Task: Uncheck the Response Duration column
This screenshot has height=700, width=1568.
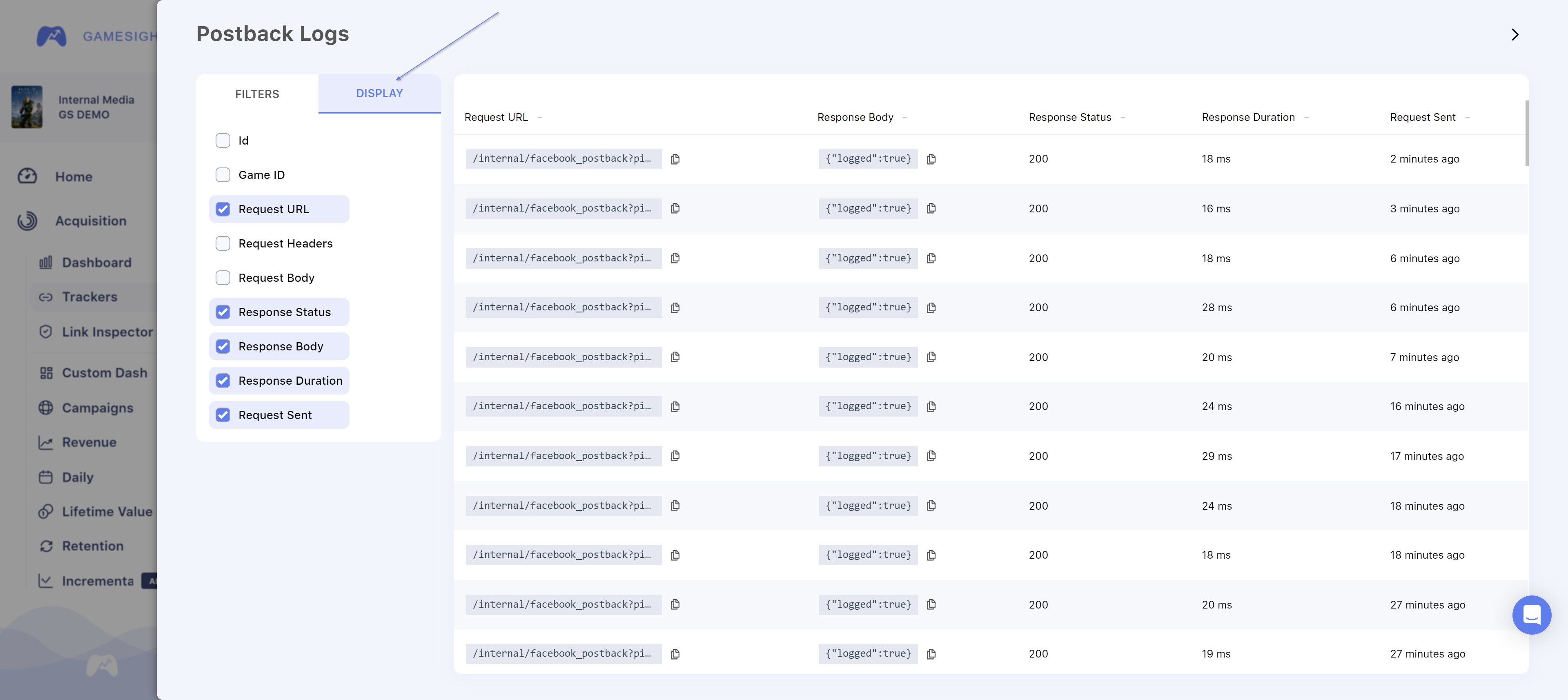Action: pyautogui.click(x=223, y=381)
